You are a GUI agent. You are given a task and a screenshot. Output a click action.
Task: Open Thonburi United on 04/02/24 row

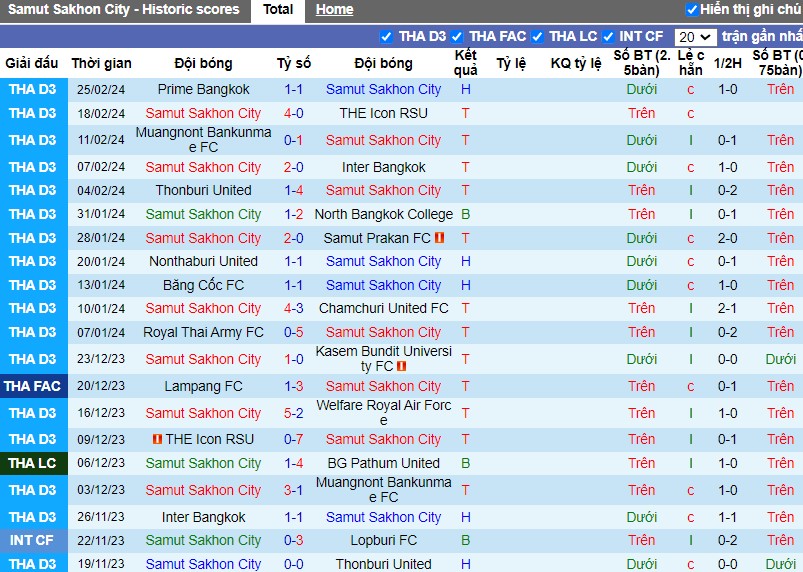click(x=203, y=190)
